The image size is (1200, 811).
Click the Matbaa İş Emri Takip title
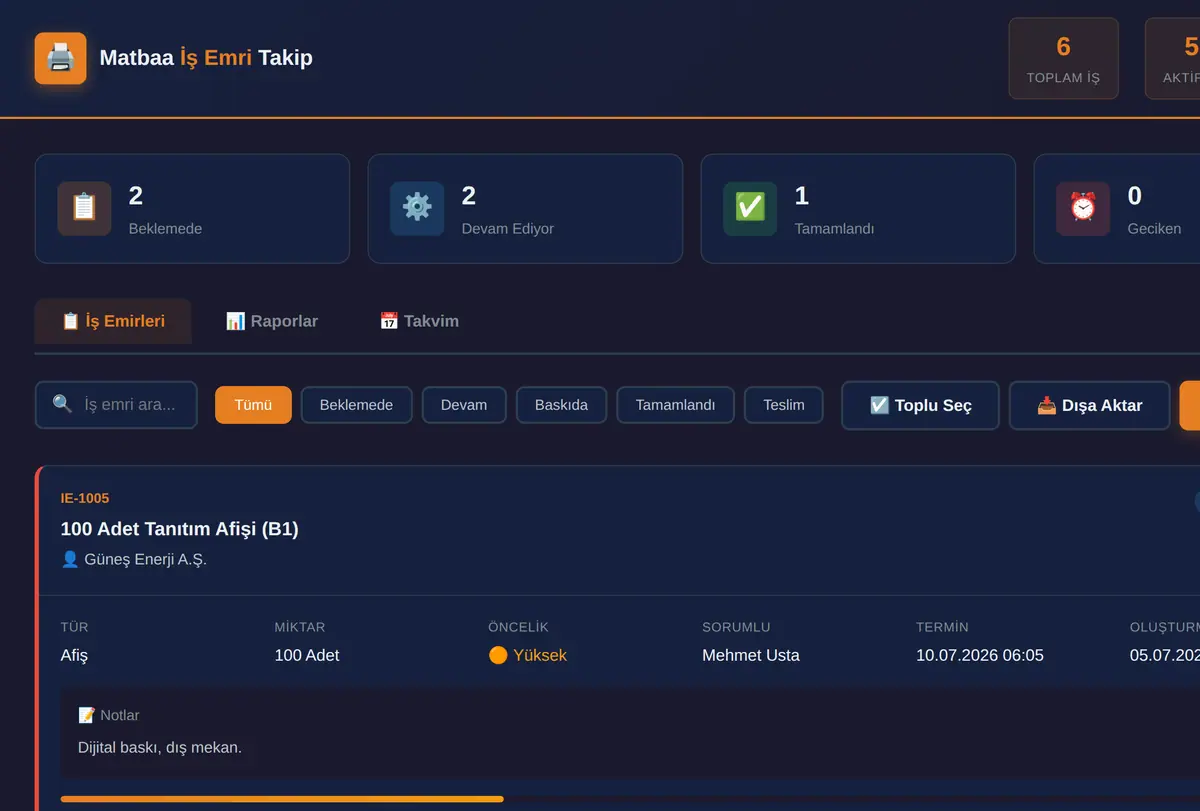pyautogui.click(x=206, y=58)
